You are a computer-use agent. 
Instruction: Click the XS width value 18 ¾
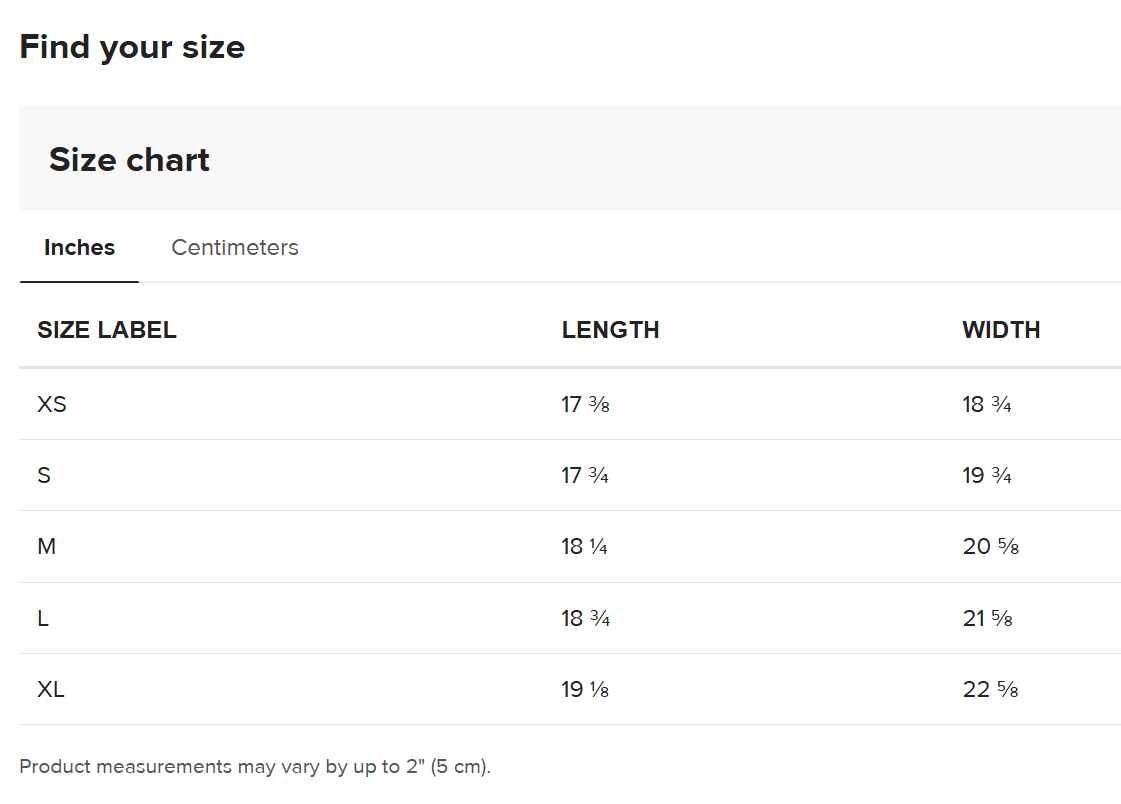pyautogui.click(x=987, y=405)
